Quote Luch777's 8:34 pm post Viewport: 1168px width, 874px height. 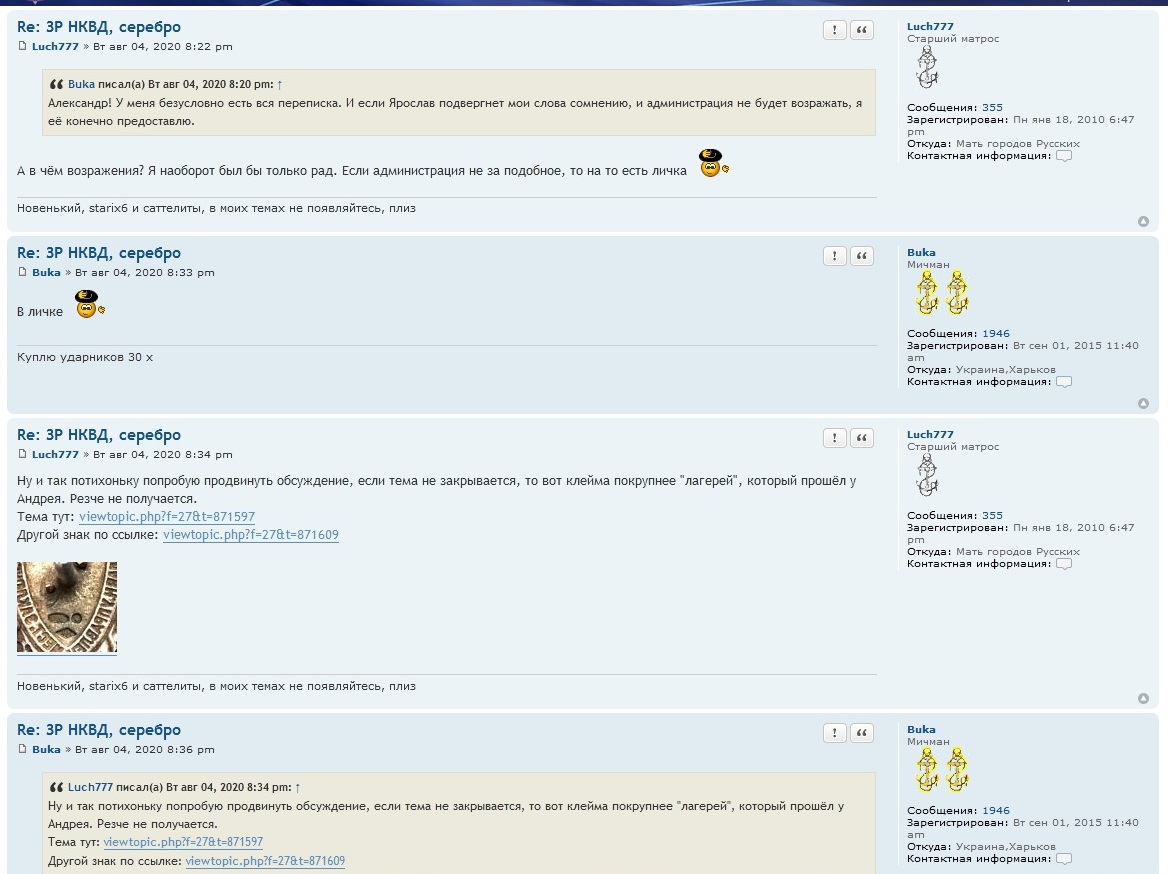[x=861, y=438]
